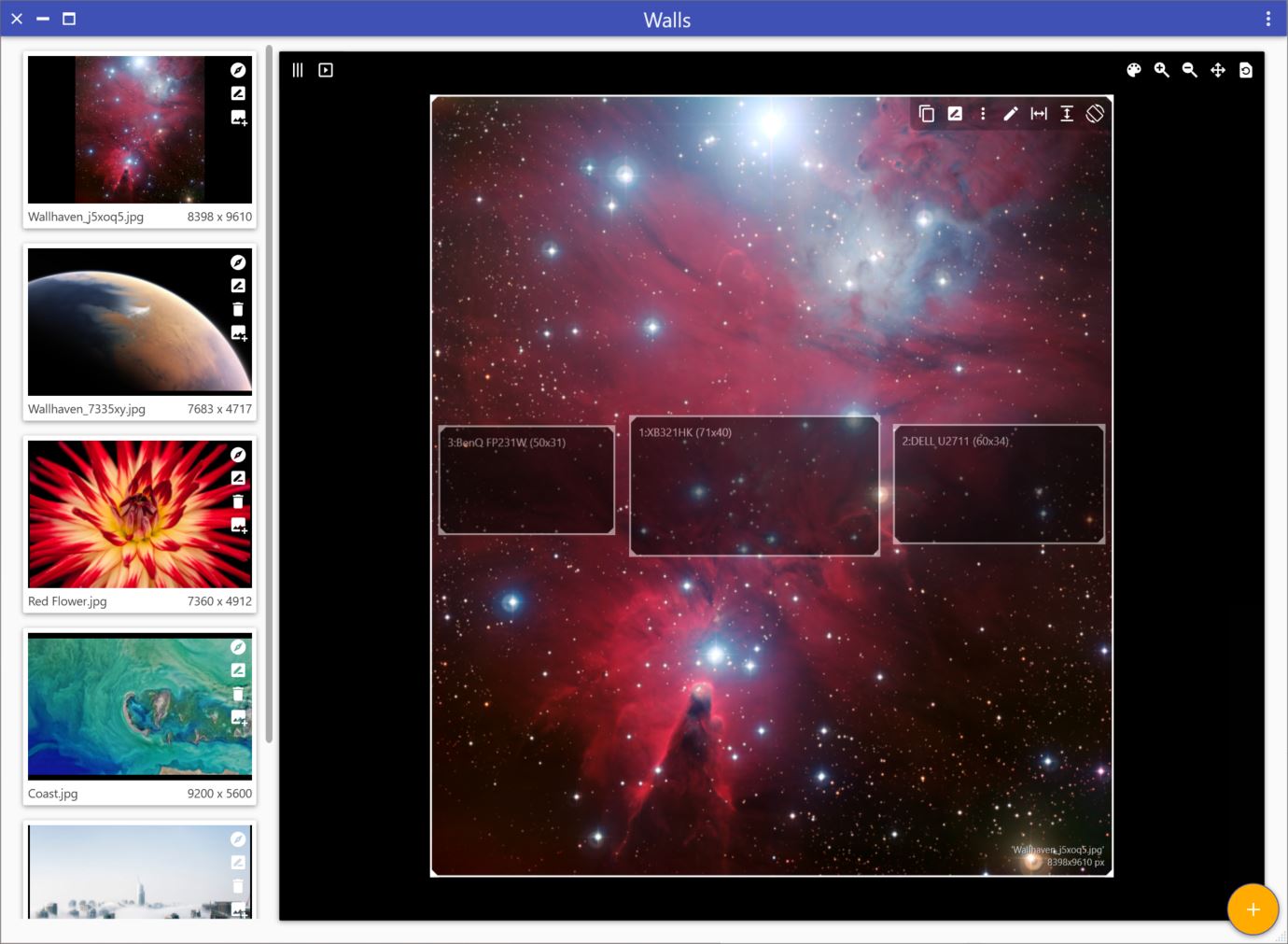Viewport: 1288px width, 944px height.
Task: Delete Red Flower.jpg with trash icon
Action: [x=238, y=501]
